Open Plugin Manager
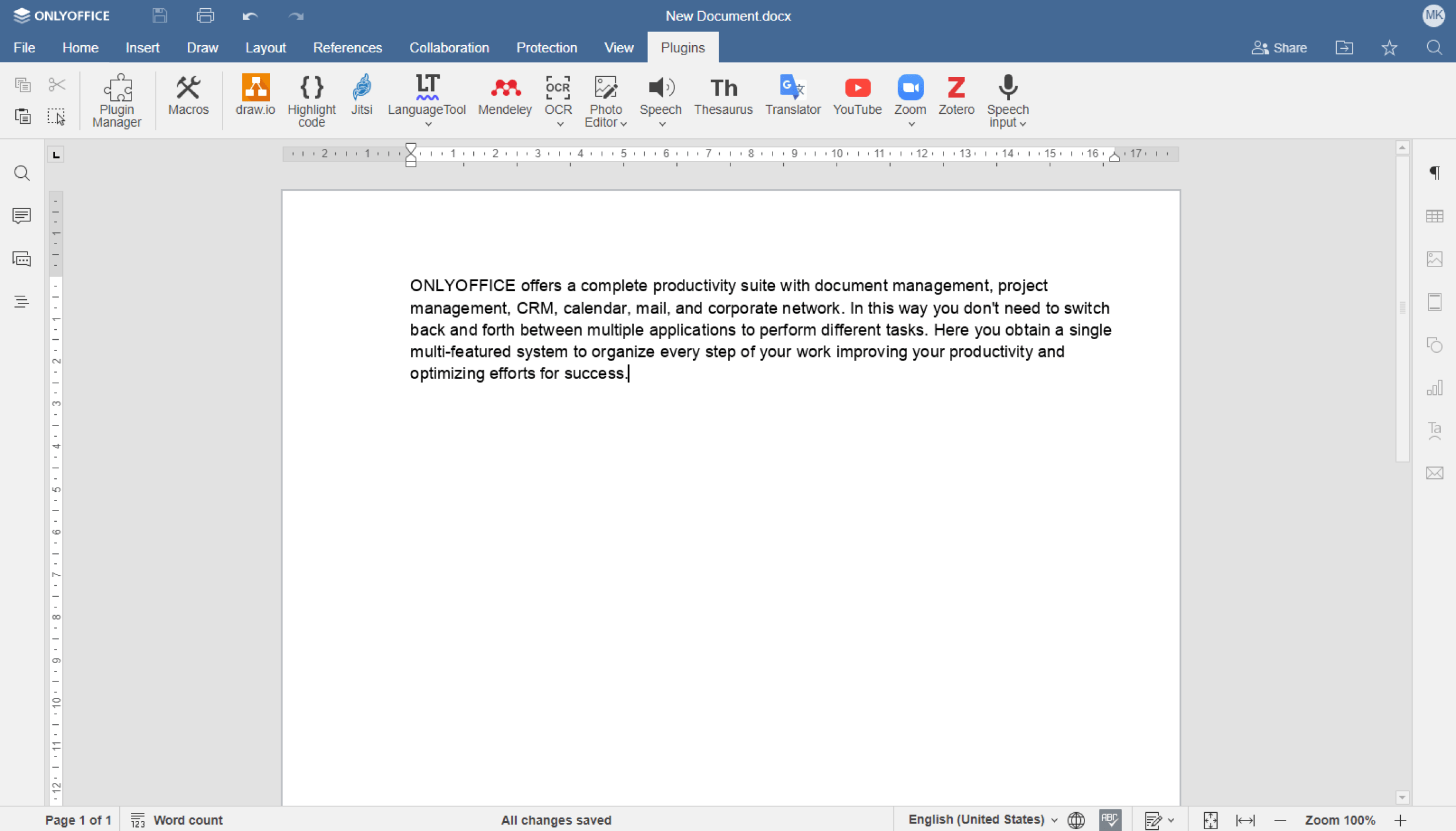1456x831 pixels. (x=117, y=100)
